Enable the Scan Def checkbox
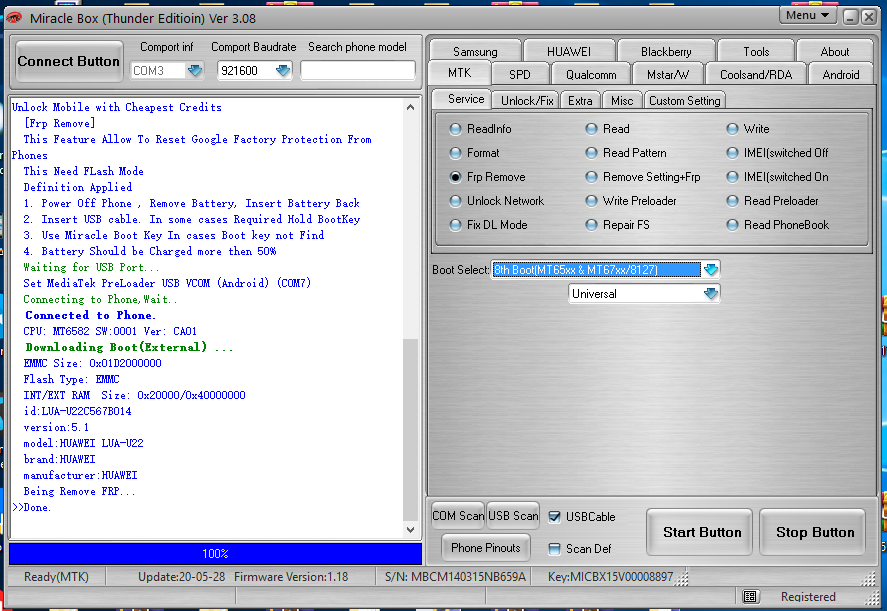 tap(554, 549)
